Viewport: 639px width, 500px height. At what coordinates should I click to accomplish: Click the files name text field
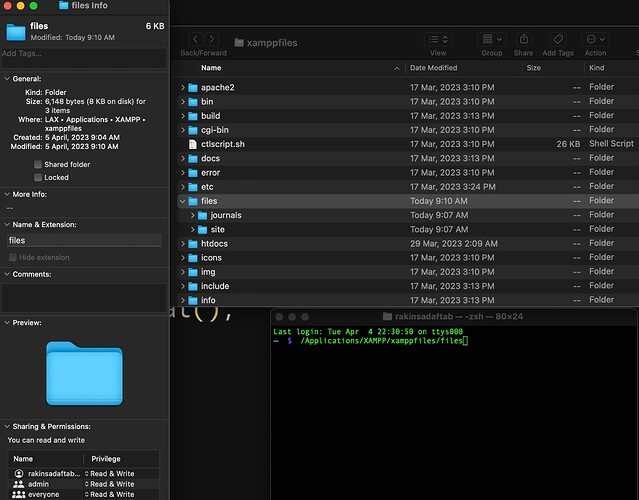84,240
